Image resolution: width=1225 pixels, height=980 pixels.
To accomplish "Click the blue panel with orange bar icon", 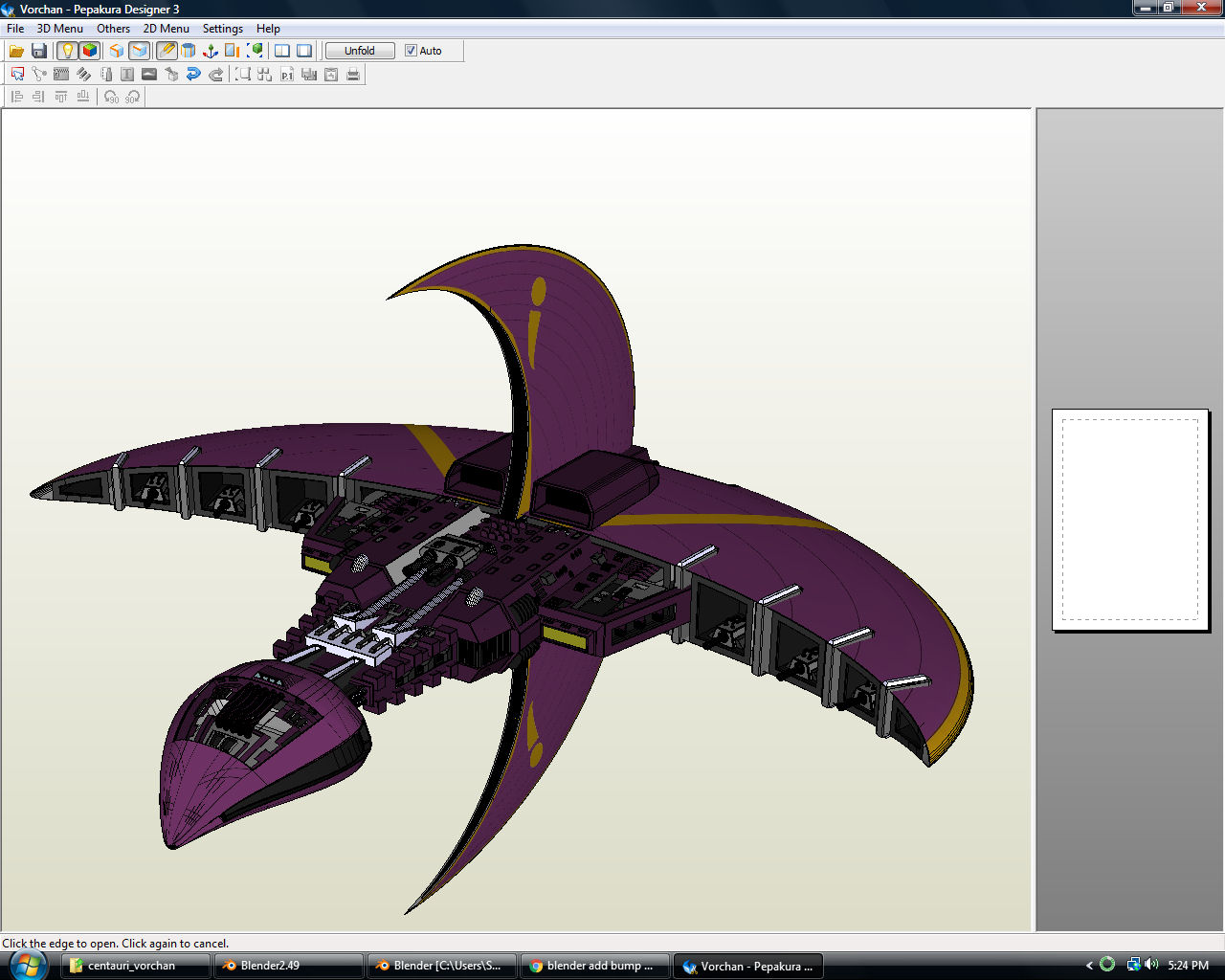I will click(233, 51).
